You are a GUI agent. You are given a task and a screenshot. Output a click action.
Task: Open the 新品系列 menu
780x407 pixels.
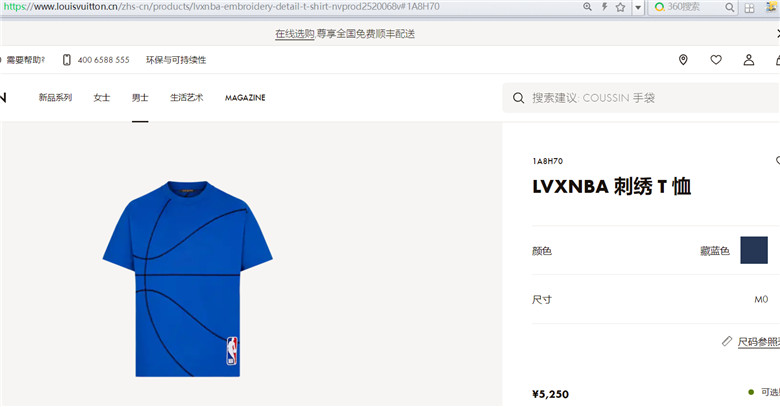point(55,98)
